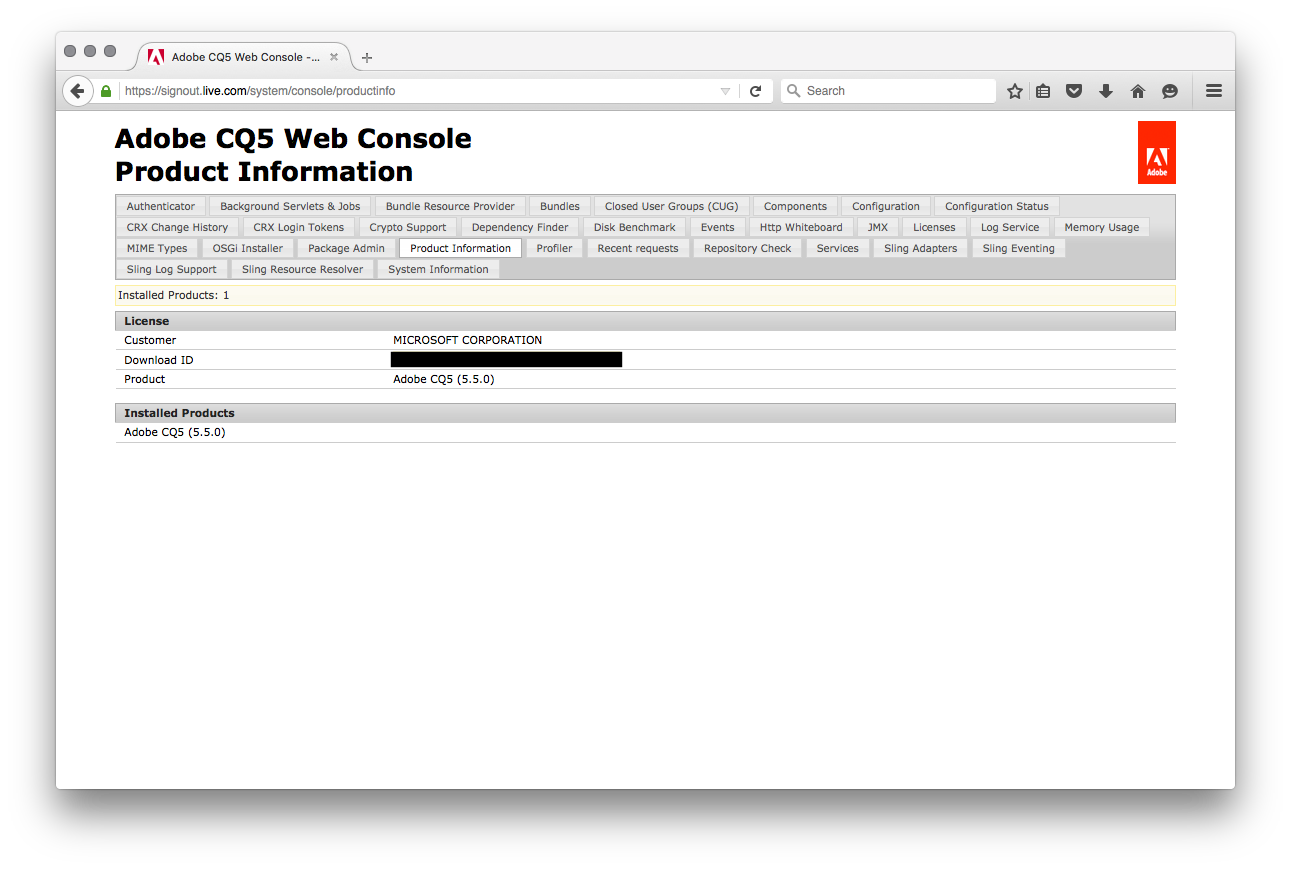Select the Product Information tab
1291x869 pixels.
[x=460, y=248]
